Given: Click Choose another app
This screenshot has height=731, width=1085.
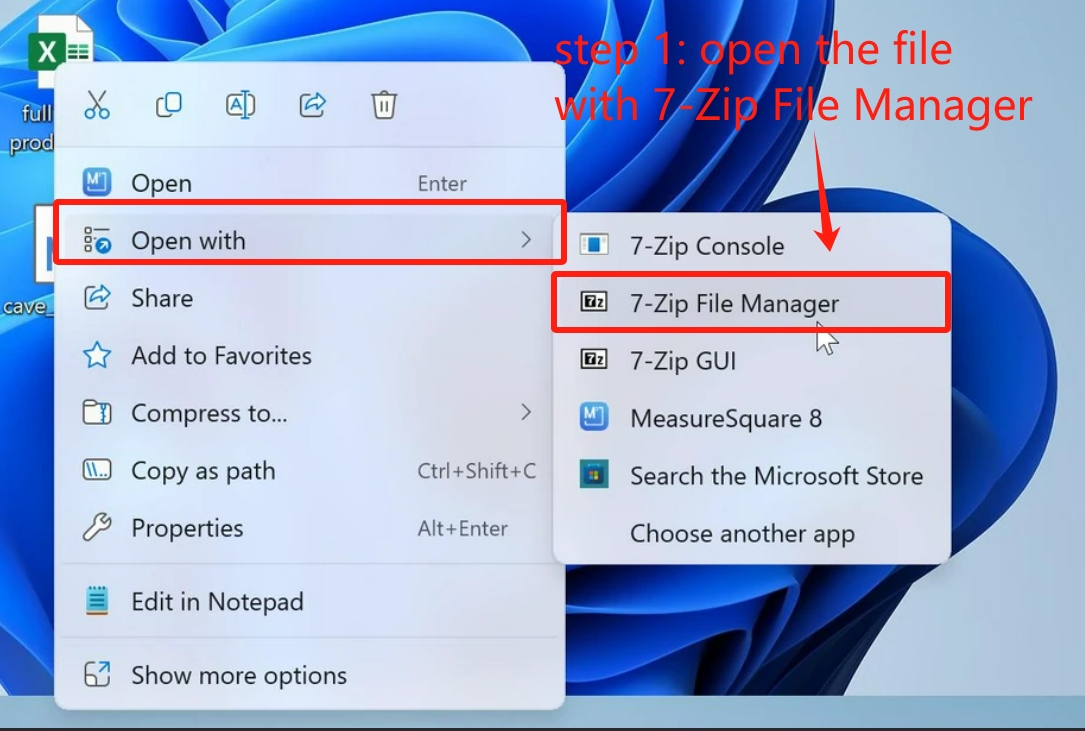Looking at the screenshot, I should tap(751, 533).
